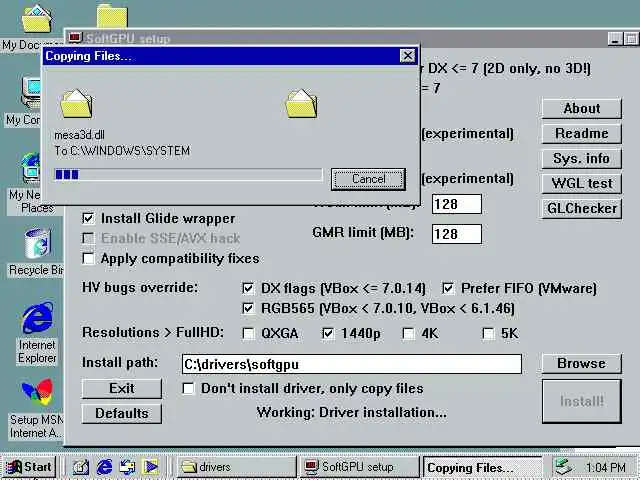The height and width of the screenshot is (480, 640).
Task: Minimize the SoftGPU setup window
Action: pyautogui.click(x=615, y=39)
